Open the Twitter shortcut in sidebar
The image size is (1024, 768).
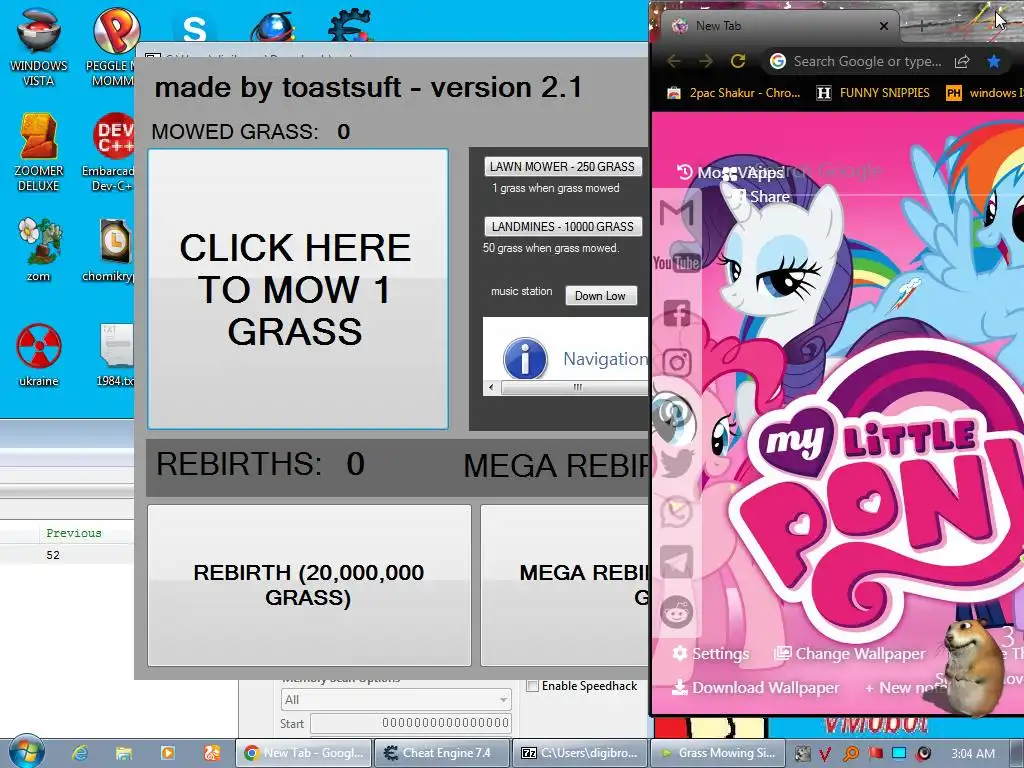coord(677,463)
